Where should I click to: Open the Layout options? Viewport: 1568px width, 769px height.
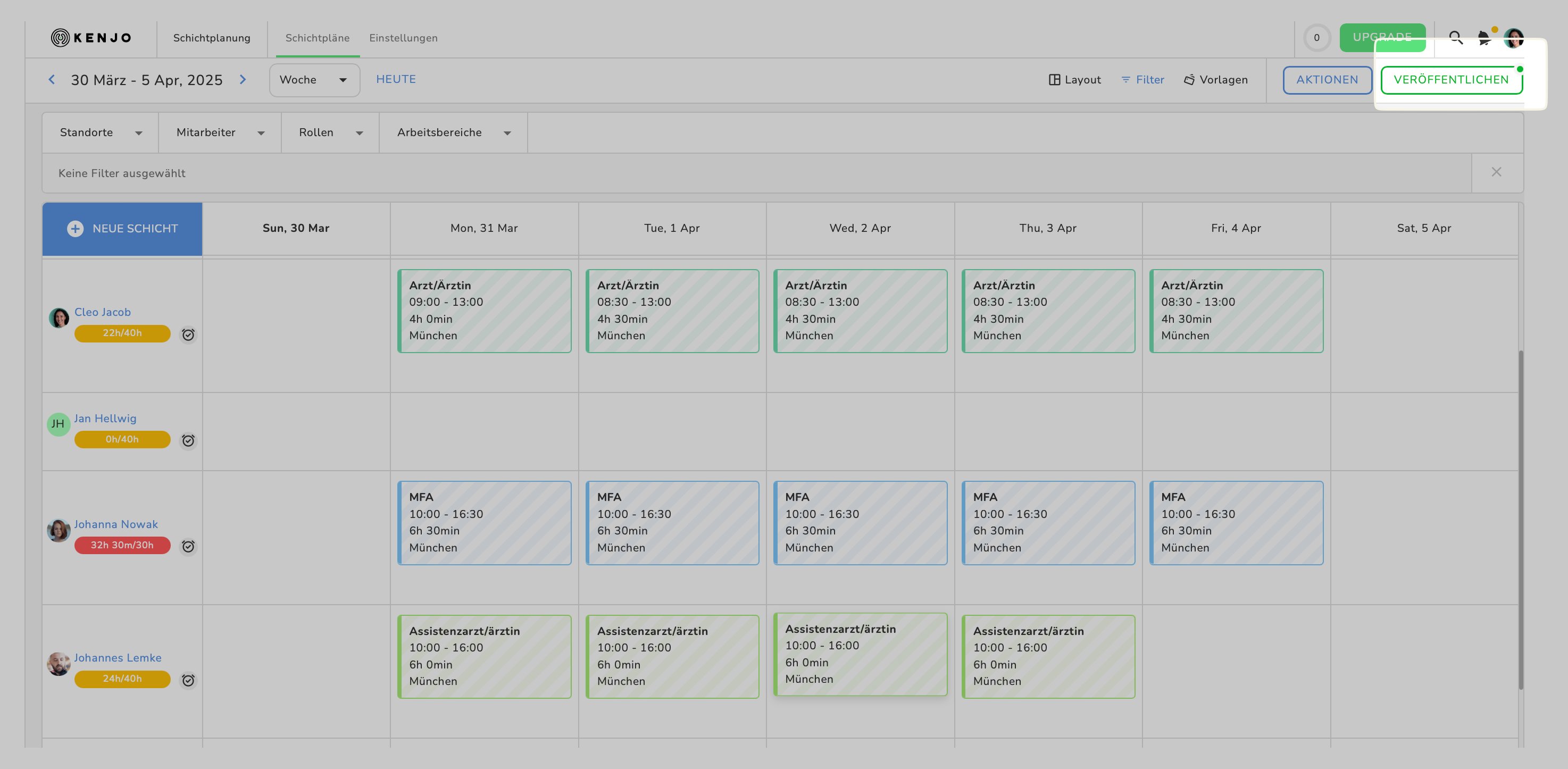point(1074,80)
